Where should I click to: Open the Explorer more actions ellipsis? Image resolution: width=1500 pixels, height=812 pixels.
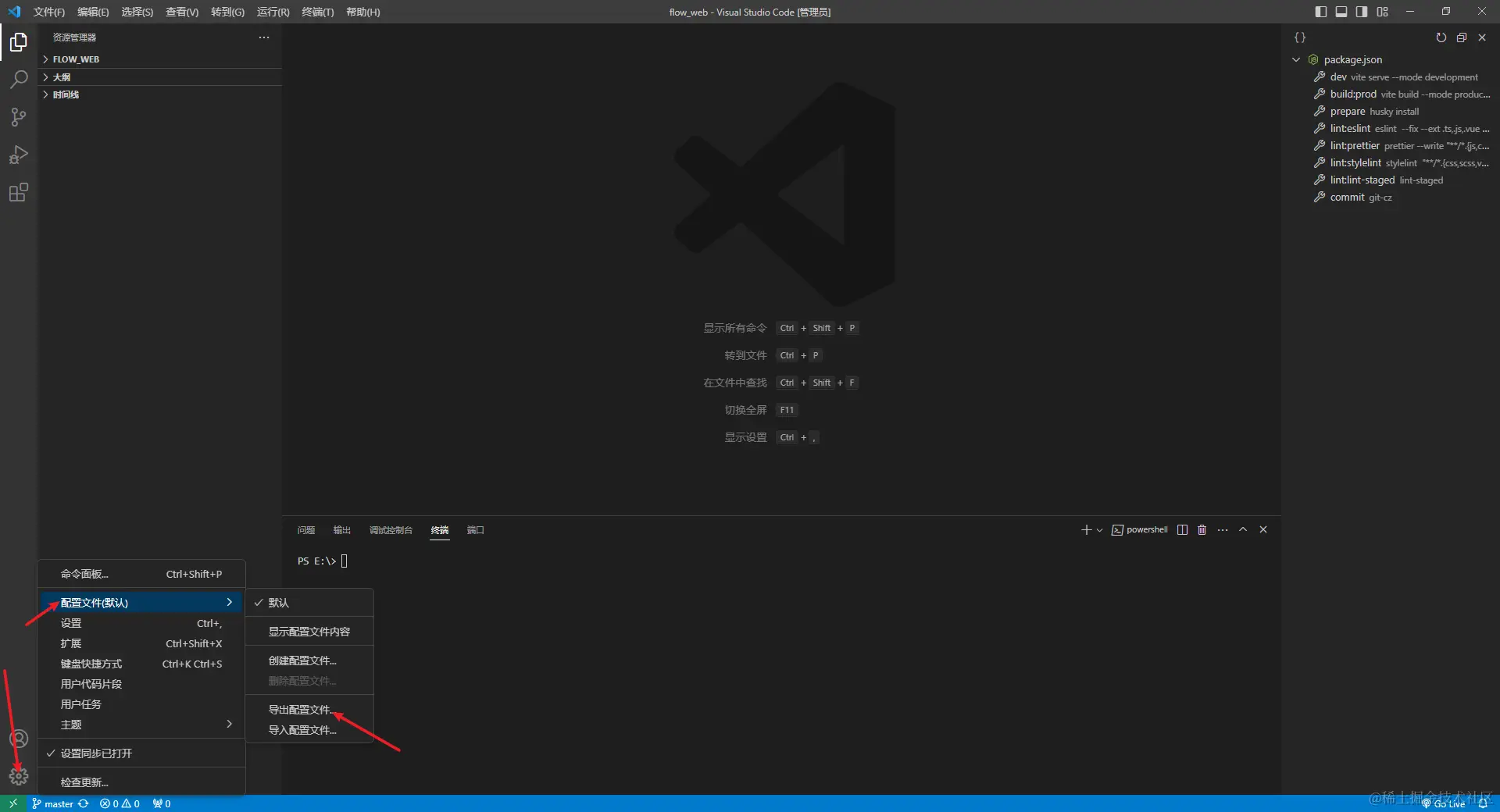click(264, 37)
